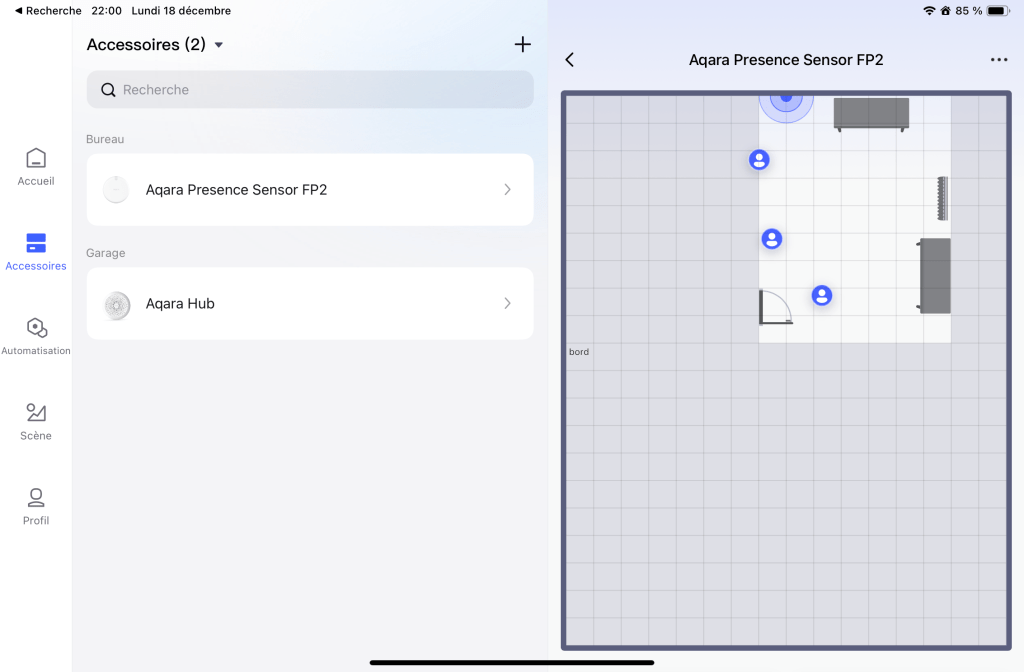Click the Accessoires sidebar icon
This screenshot has width=1024, height=672.
point(36,251)
